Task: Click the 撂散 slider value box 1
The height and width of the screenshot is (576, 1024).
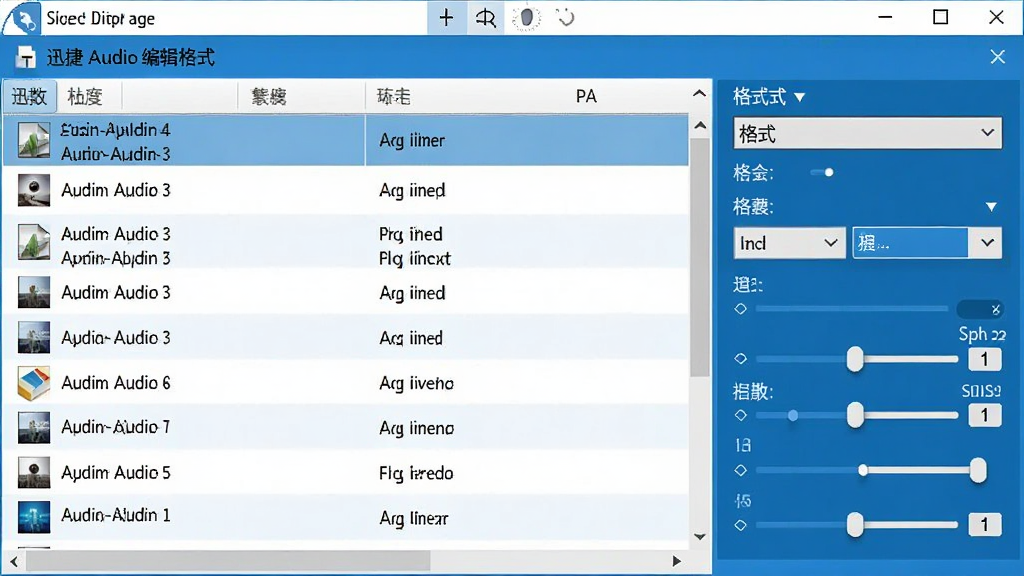Action: tap(985, 415)
